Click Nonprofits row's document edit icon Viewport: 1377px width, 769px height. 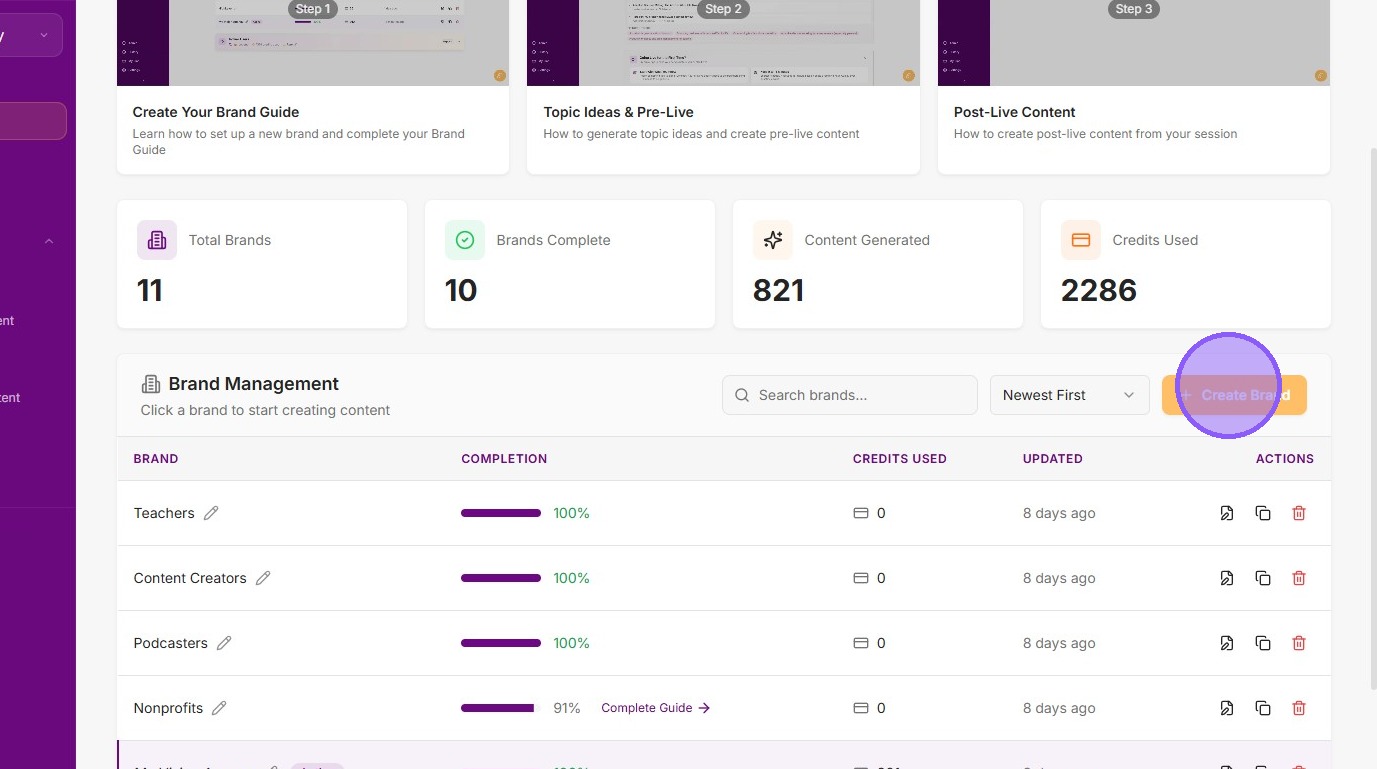tap(1226, 708)
